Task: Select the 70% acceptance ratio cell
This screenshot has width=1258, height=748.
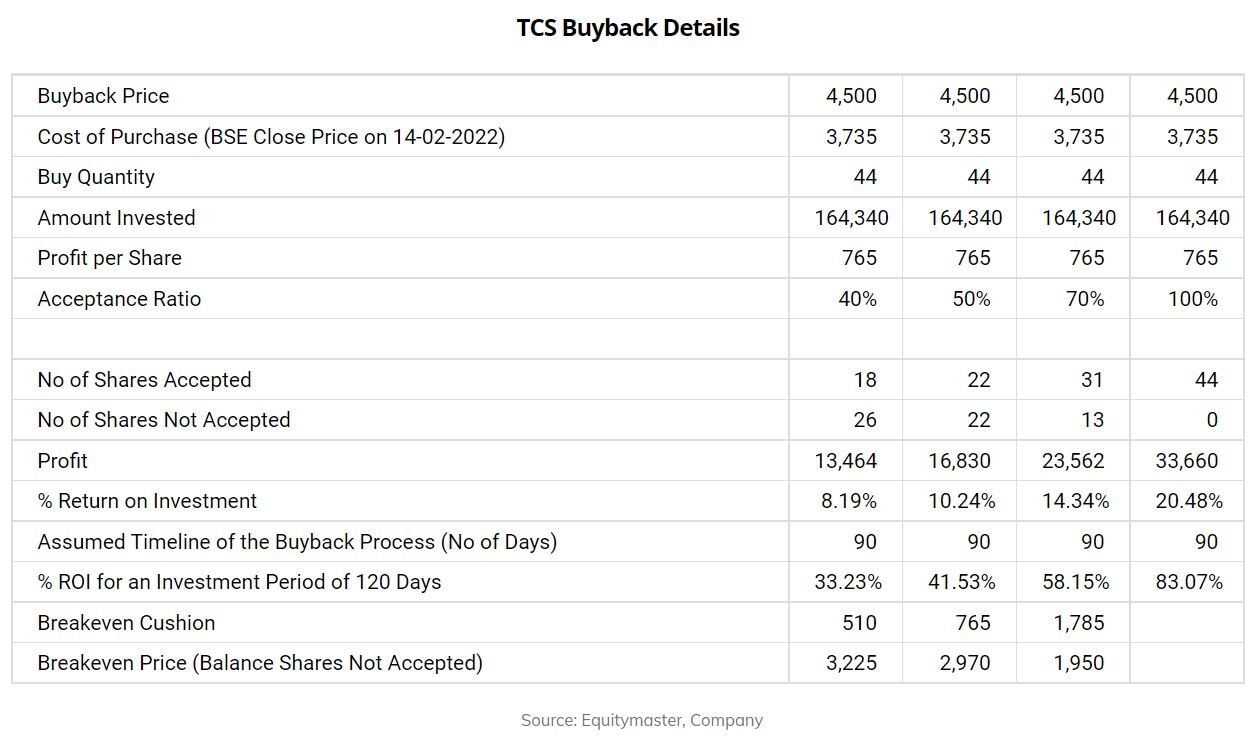Action: [1085, 299]
